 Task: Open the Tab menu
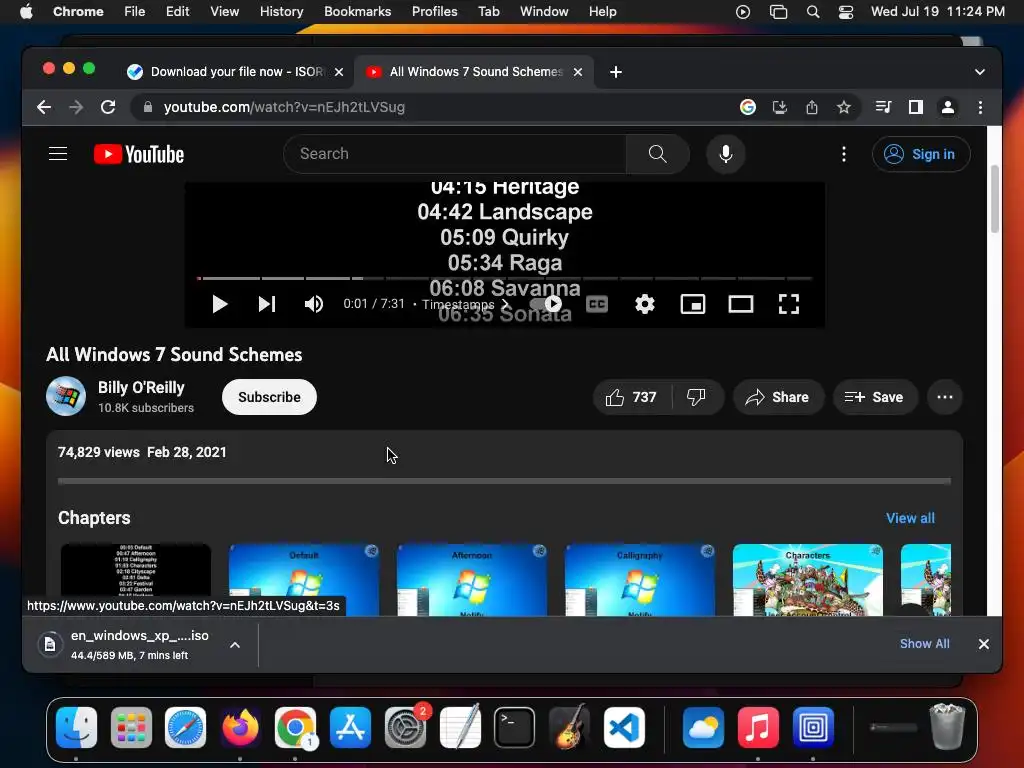[x=488, y=11]
